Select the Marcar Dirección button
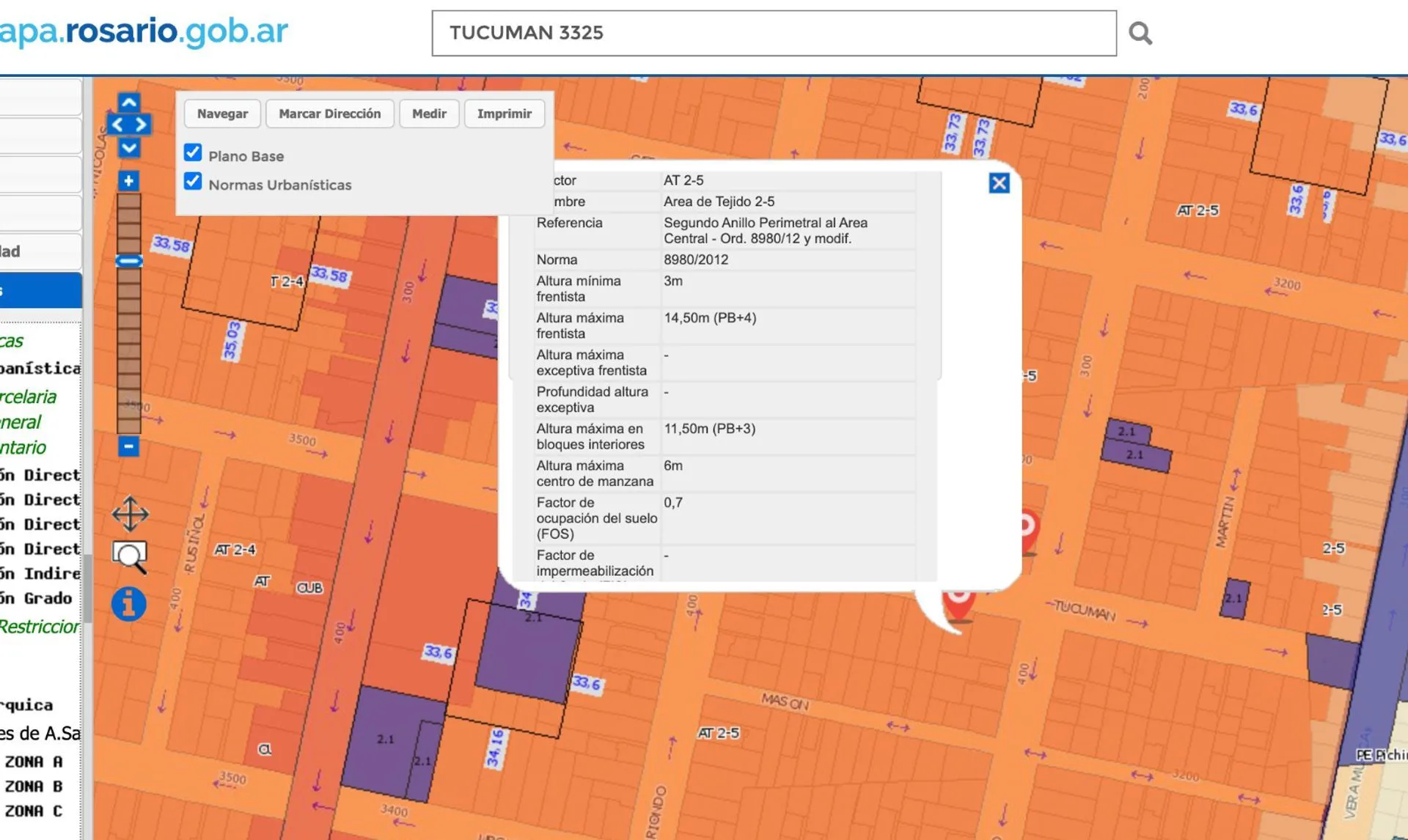 click(330, 114)
